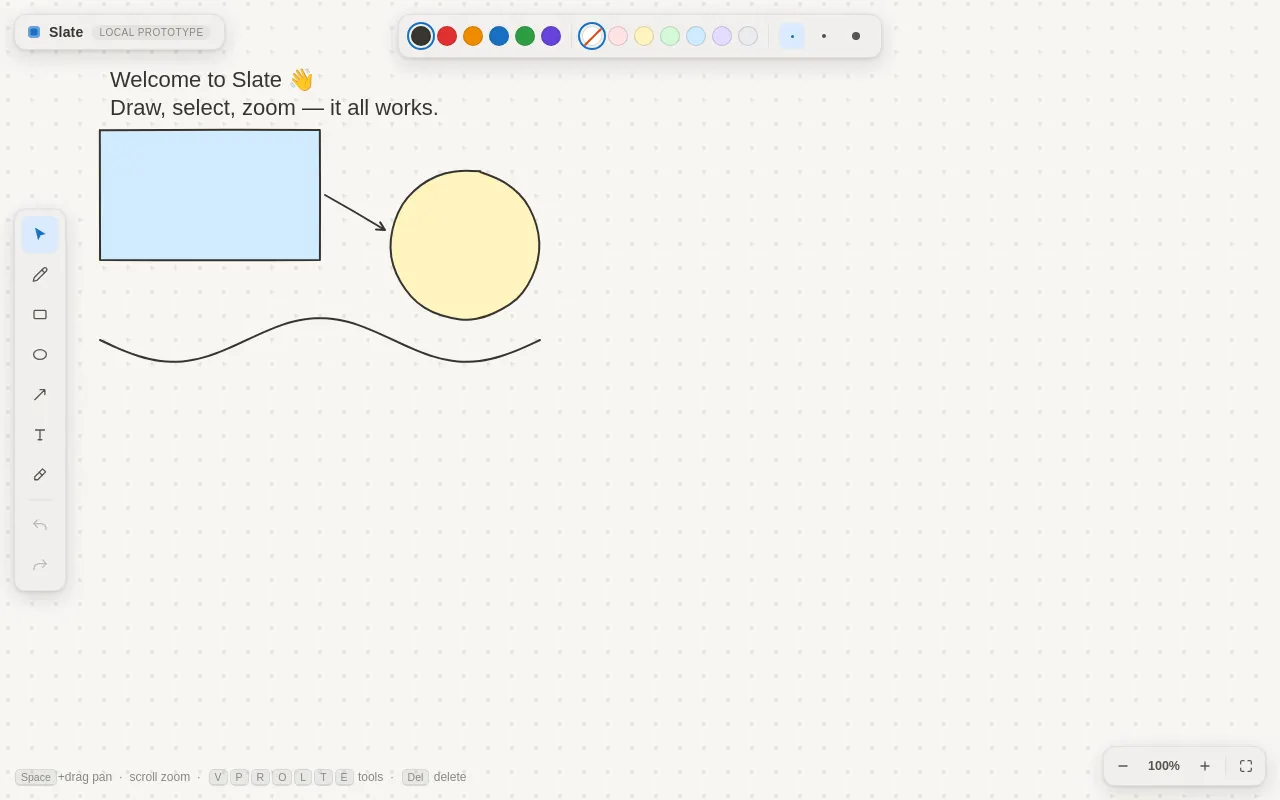Click the V key hint
The height and width of the screenshot is (800, 1280).
tap(218, 777)
